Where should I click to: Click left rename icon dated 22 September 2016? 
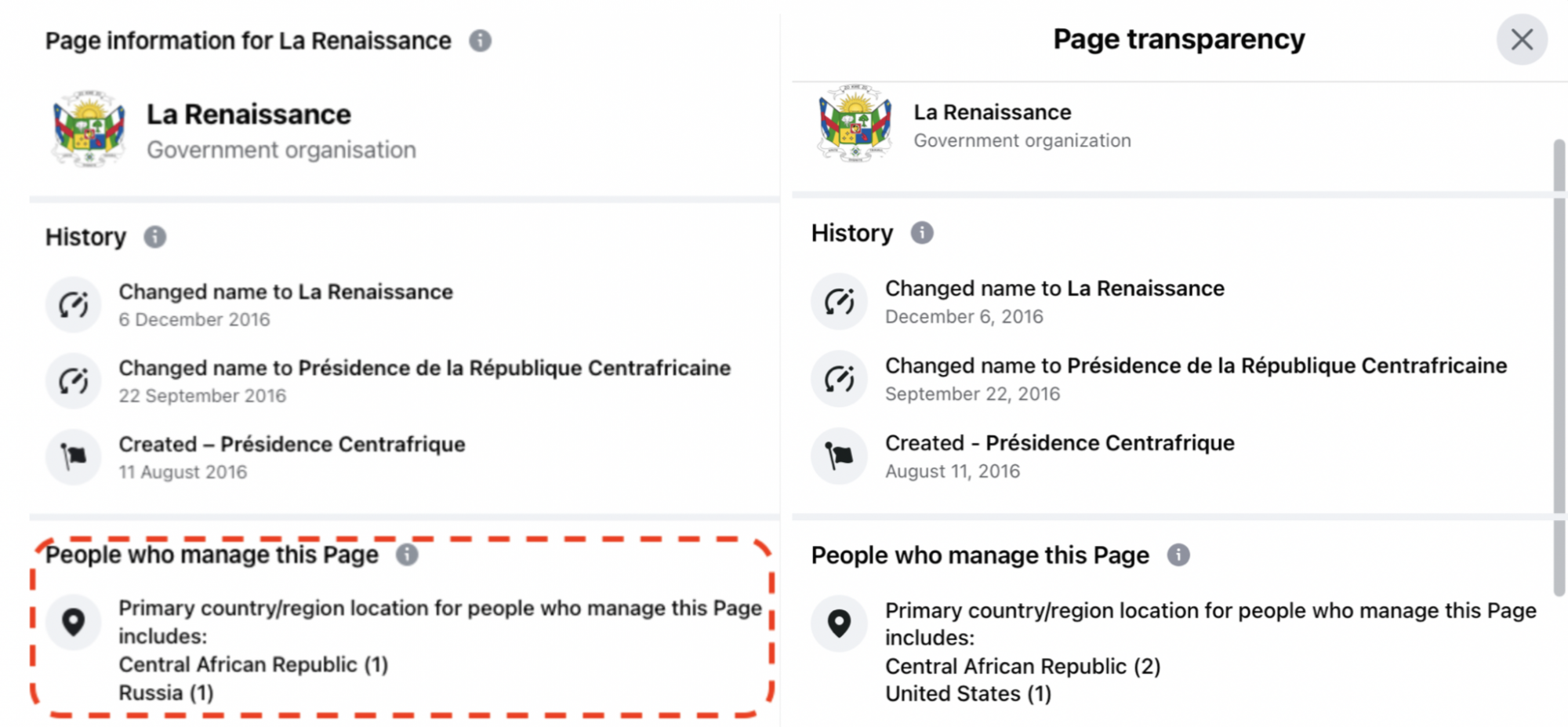74,381
